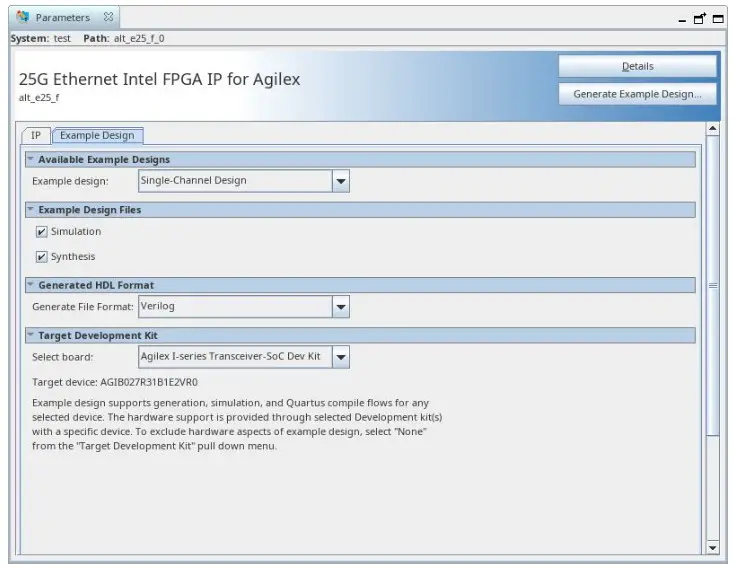
Task: Open the Generate File Format dropdown arrow
Action: (x=341, y=307)
